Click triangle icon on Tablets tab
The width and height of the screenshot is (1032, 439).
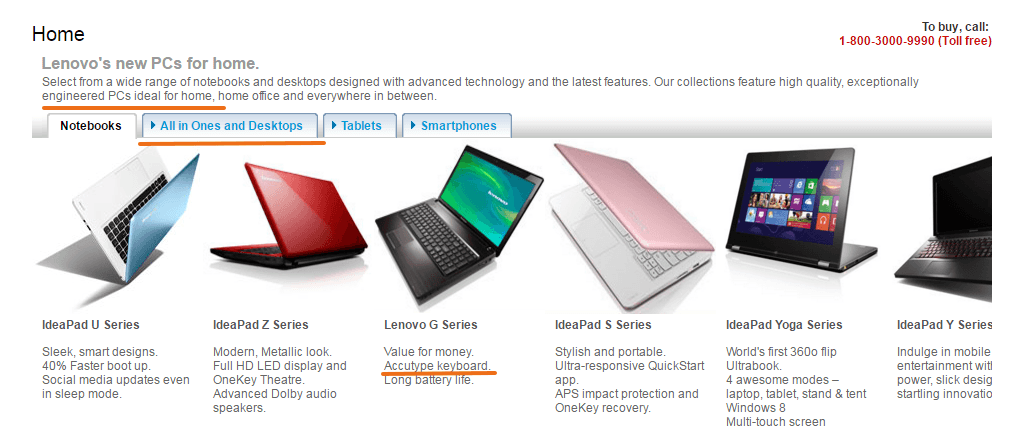335,125
